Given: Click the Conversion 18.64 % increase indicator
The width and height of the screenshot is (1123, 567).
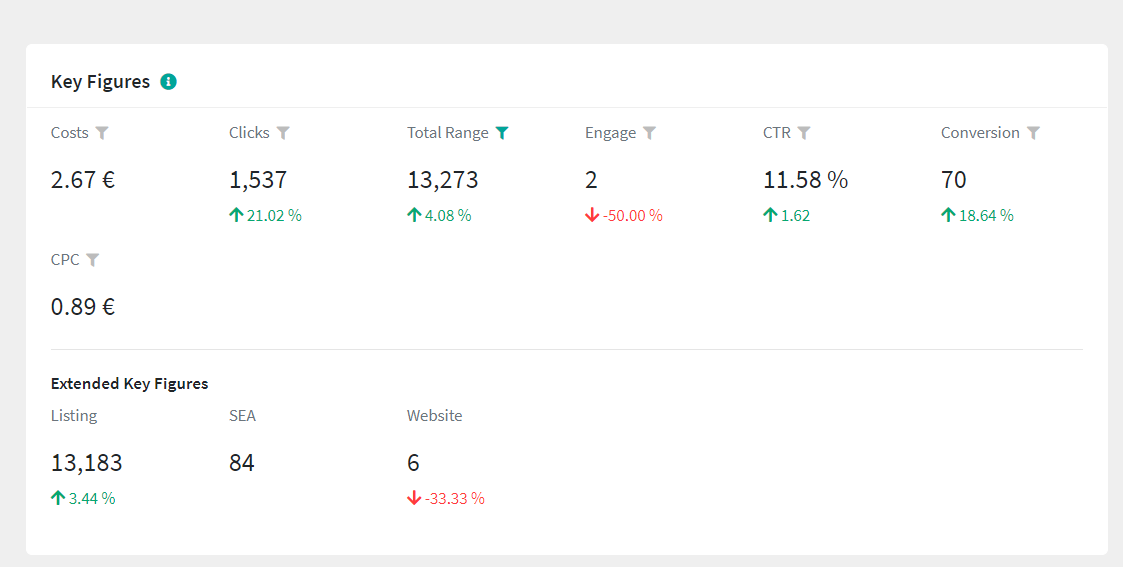Looking at the screenshot, I should click(x=977, y=215).
